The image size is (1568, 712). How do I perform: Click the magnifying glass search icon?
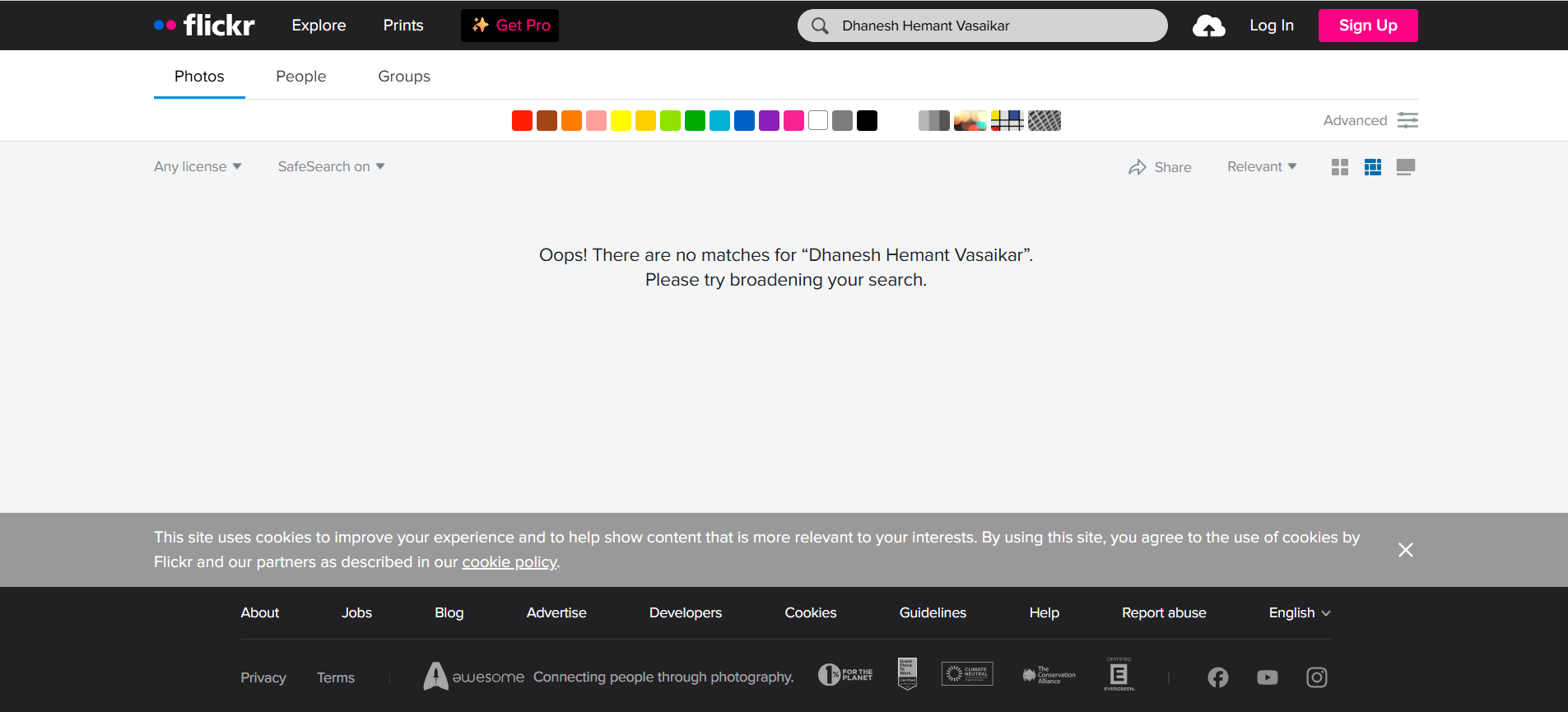click(x=820, y=26)
